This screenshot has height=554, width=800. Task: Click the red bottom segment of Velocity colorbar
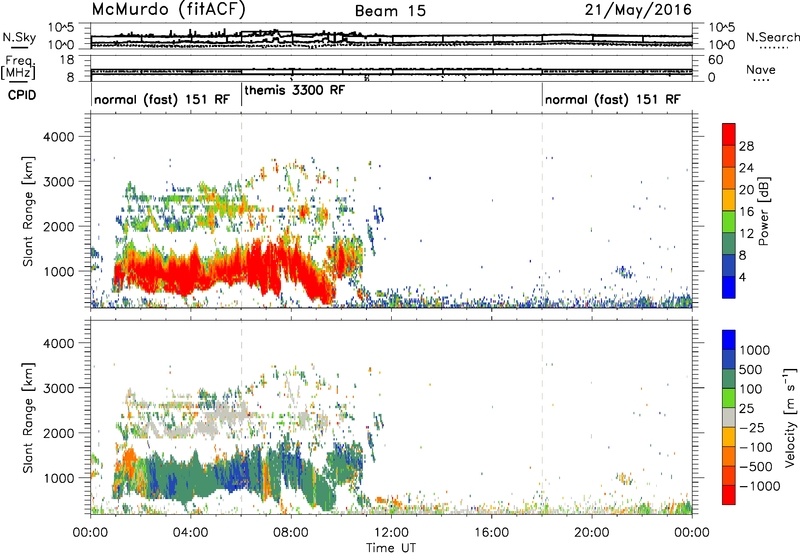pos(729,495)
